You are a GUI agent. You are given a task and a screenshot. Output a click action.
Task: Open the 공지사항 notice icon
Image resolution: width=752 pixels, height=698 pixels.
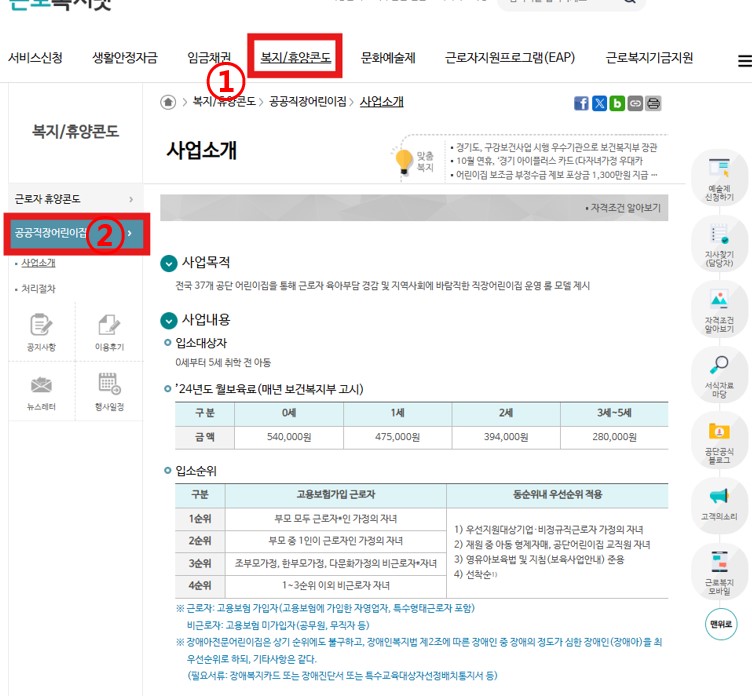pos(41,332)
